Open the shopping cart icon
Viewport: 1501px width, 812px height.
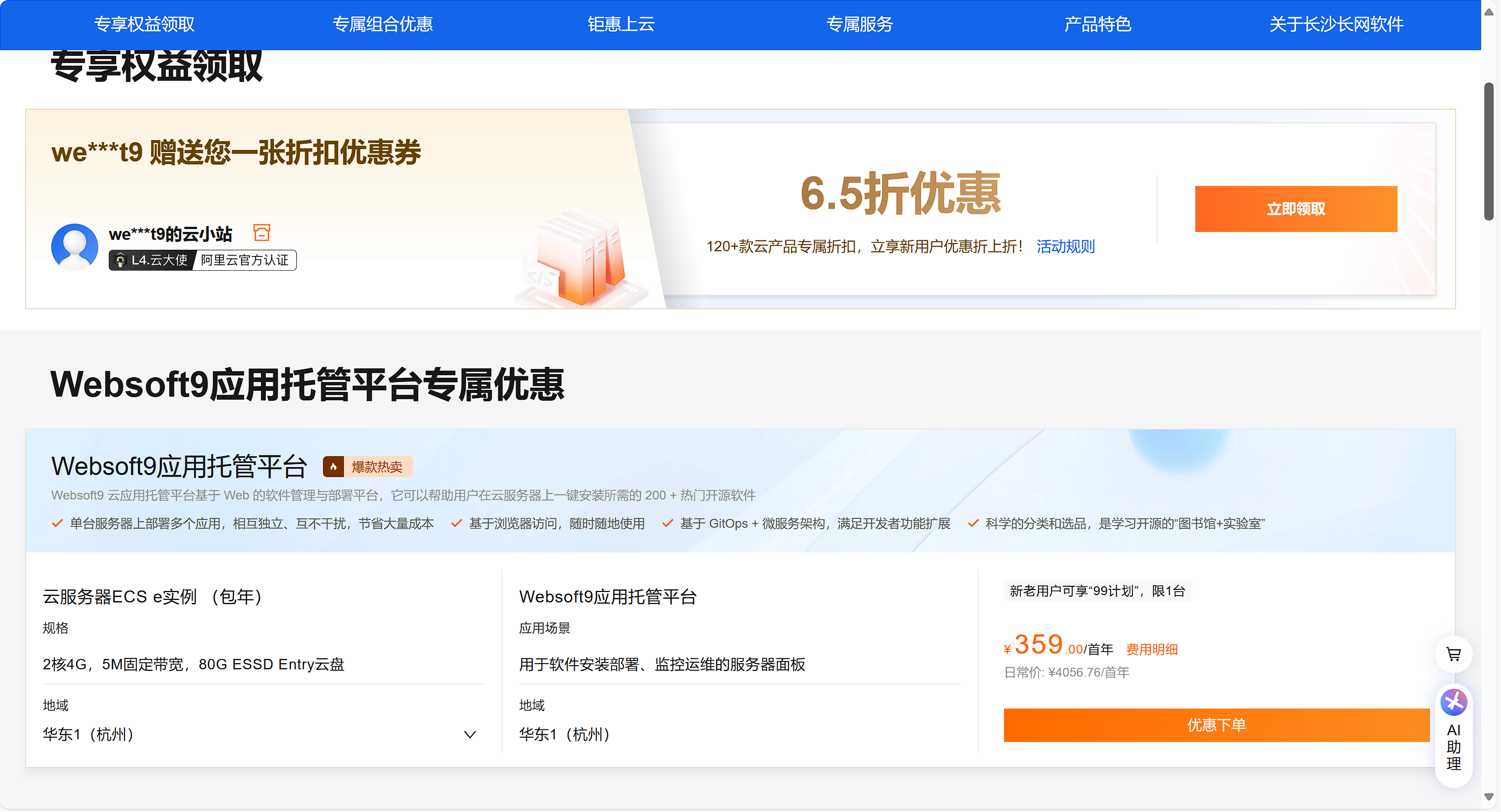tap(1453, 654)
